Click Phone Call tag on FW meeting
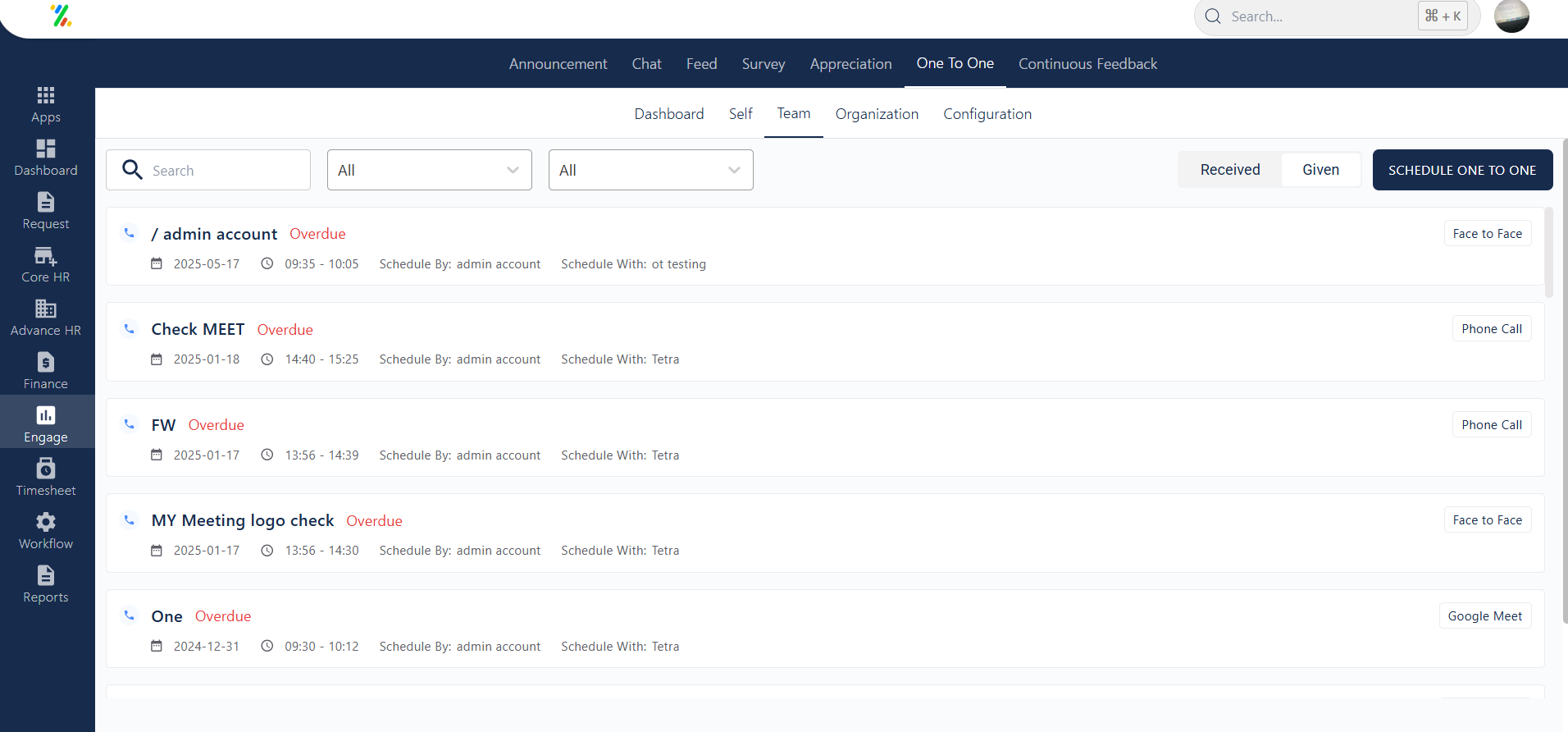This screenshot has height=732, width=1568. click(1492, 425)
